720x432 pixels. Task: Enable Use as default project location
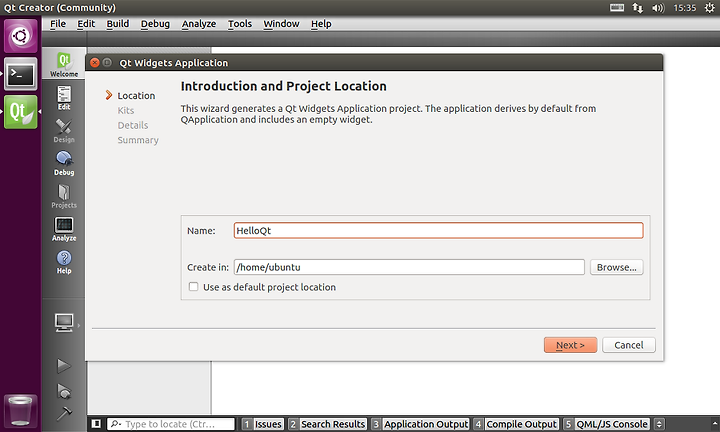[193, 286]
